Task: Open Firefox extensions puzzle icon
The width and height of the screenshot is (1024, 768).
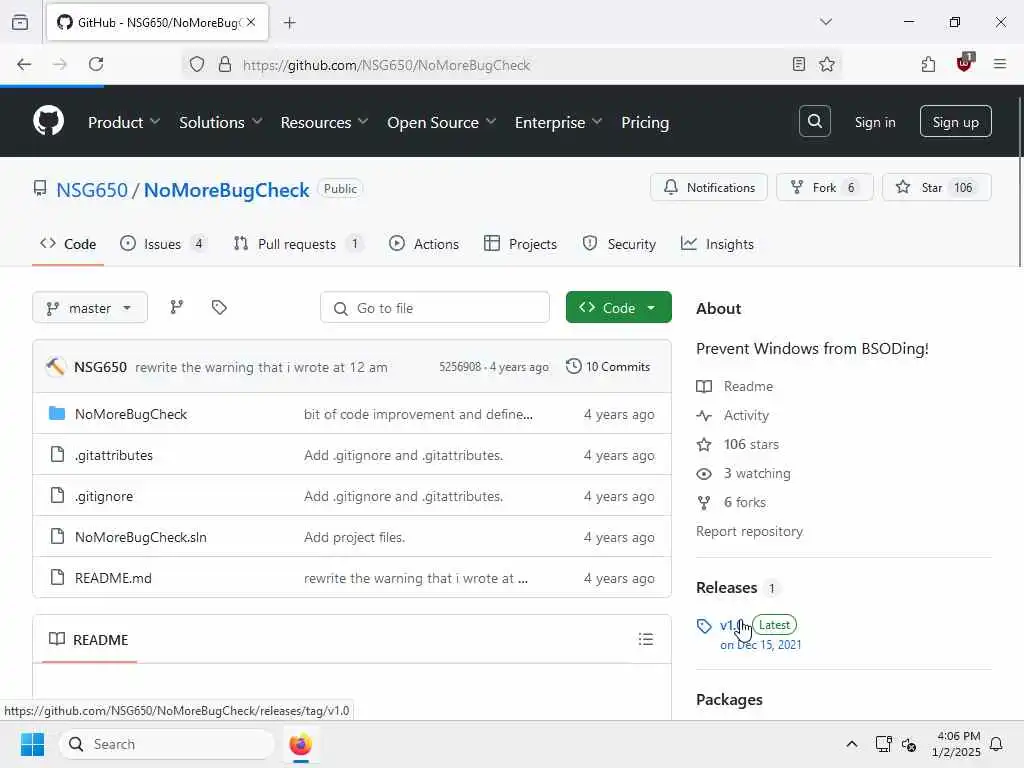Action: (x=928, y=64)
